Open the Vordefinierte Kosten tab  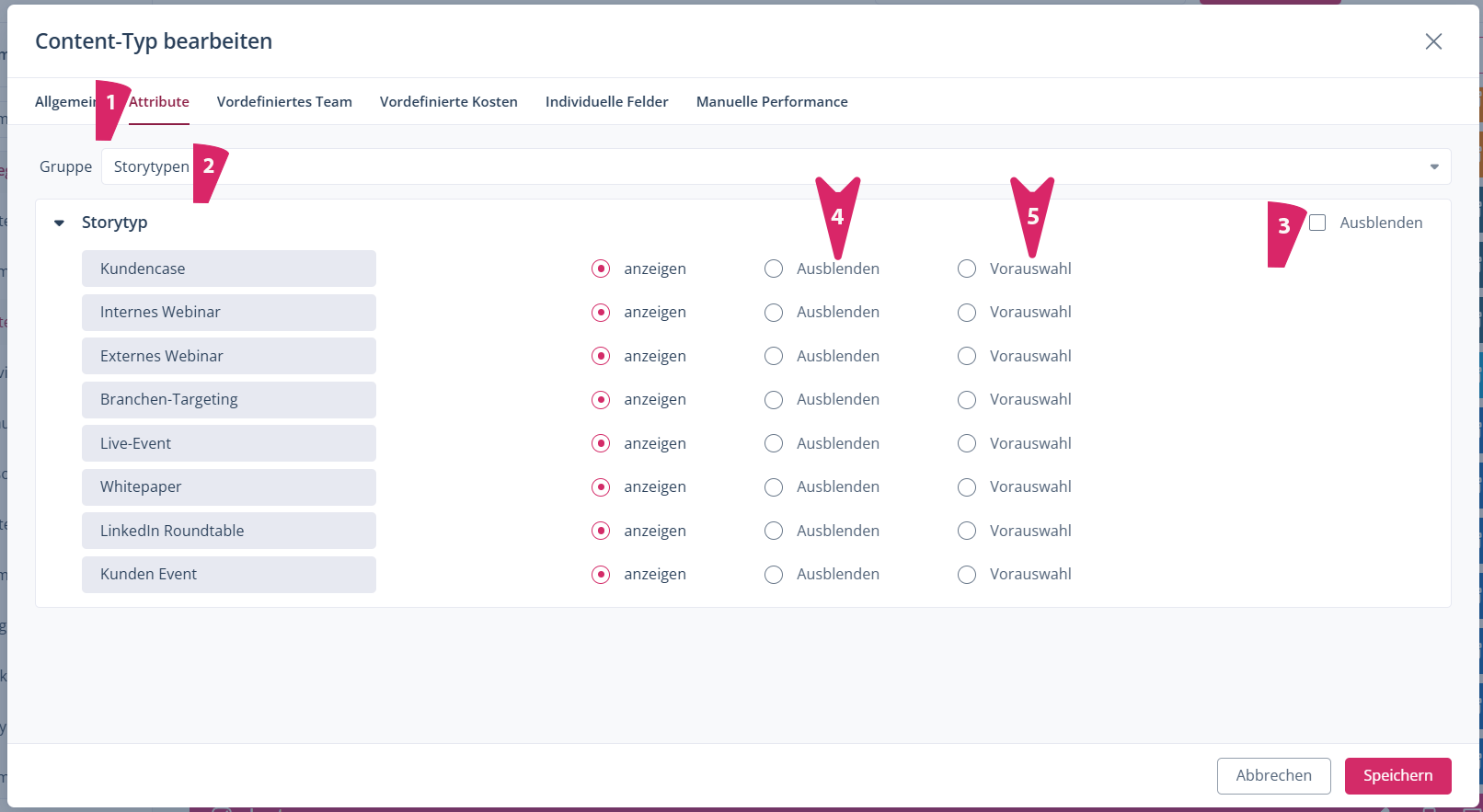(448, 101)
